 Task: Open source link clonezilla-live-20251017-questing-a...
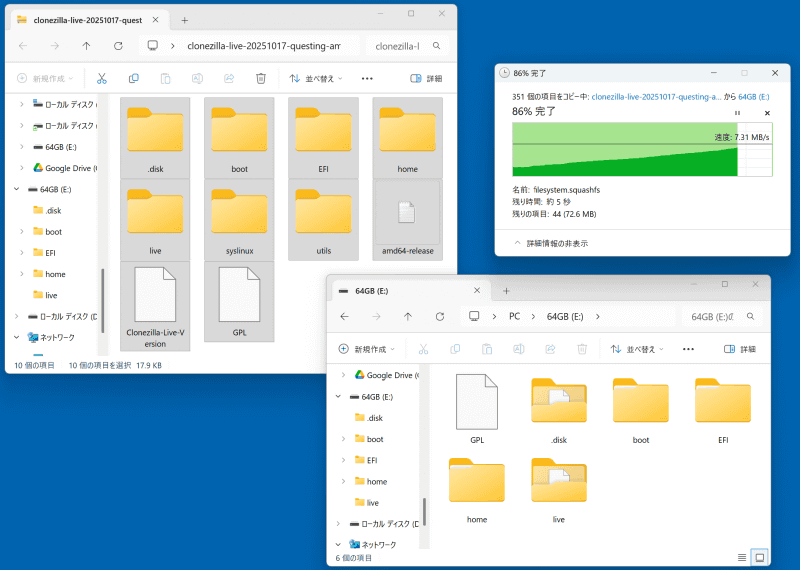coord(657,96)
